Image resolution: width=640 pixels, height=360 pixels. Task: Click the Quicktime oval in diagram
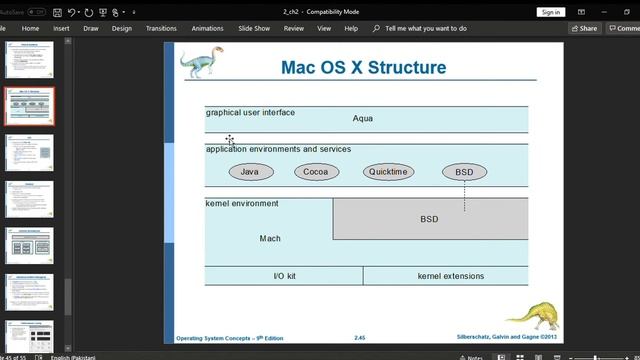click(389, 172)
